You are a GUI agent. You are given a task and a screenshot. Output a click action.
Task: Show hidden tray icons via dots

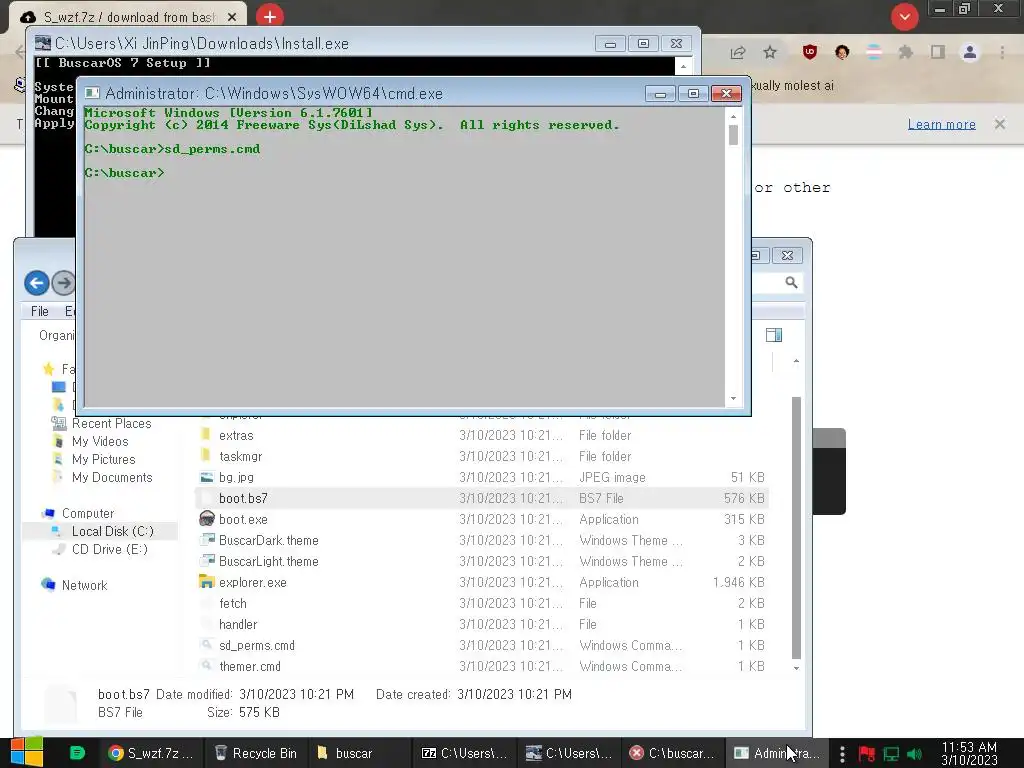(x=842, y=754)
